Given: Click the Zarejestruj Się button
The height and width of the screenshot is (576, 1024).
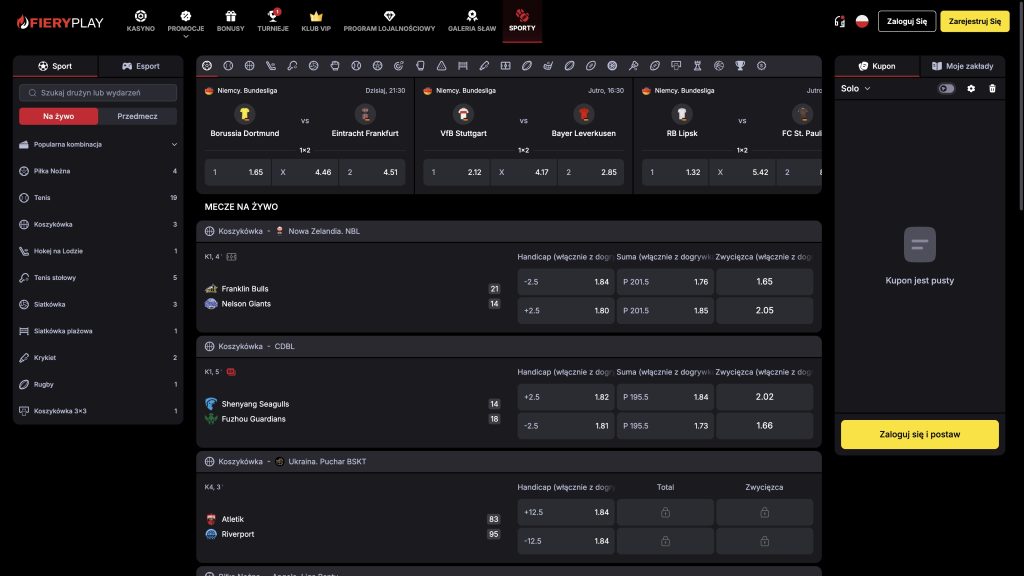Looking at the screenshot, I should [974, 21].
